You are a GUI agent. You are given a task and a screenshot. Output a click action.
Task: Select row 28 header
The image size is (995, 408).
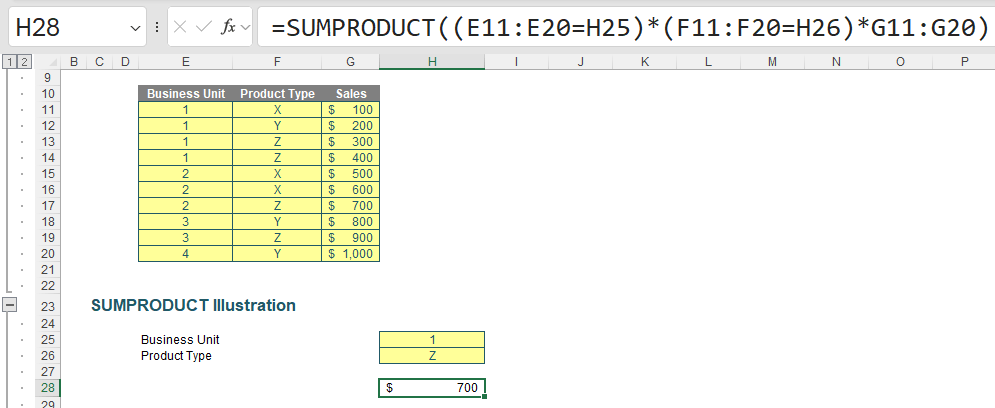(48, 387)
